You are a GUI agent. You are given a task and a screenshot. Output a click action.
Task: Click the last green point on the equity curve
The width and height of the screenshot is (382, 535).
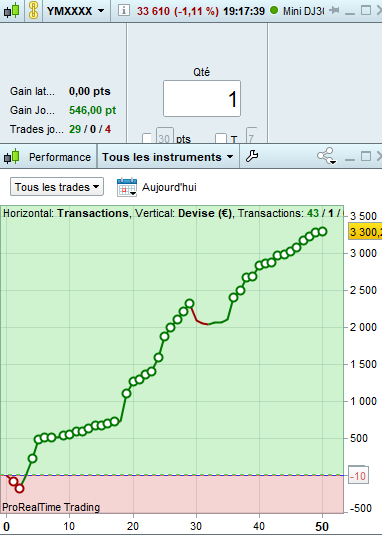point(322,232)
